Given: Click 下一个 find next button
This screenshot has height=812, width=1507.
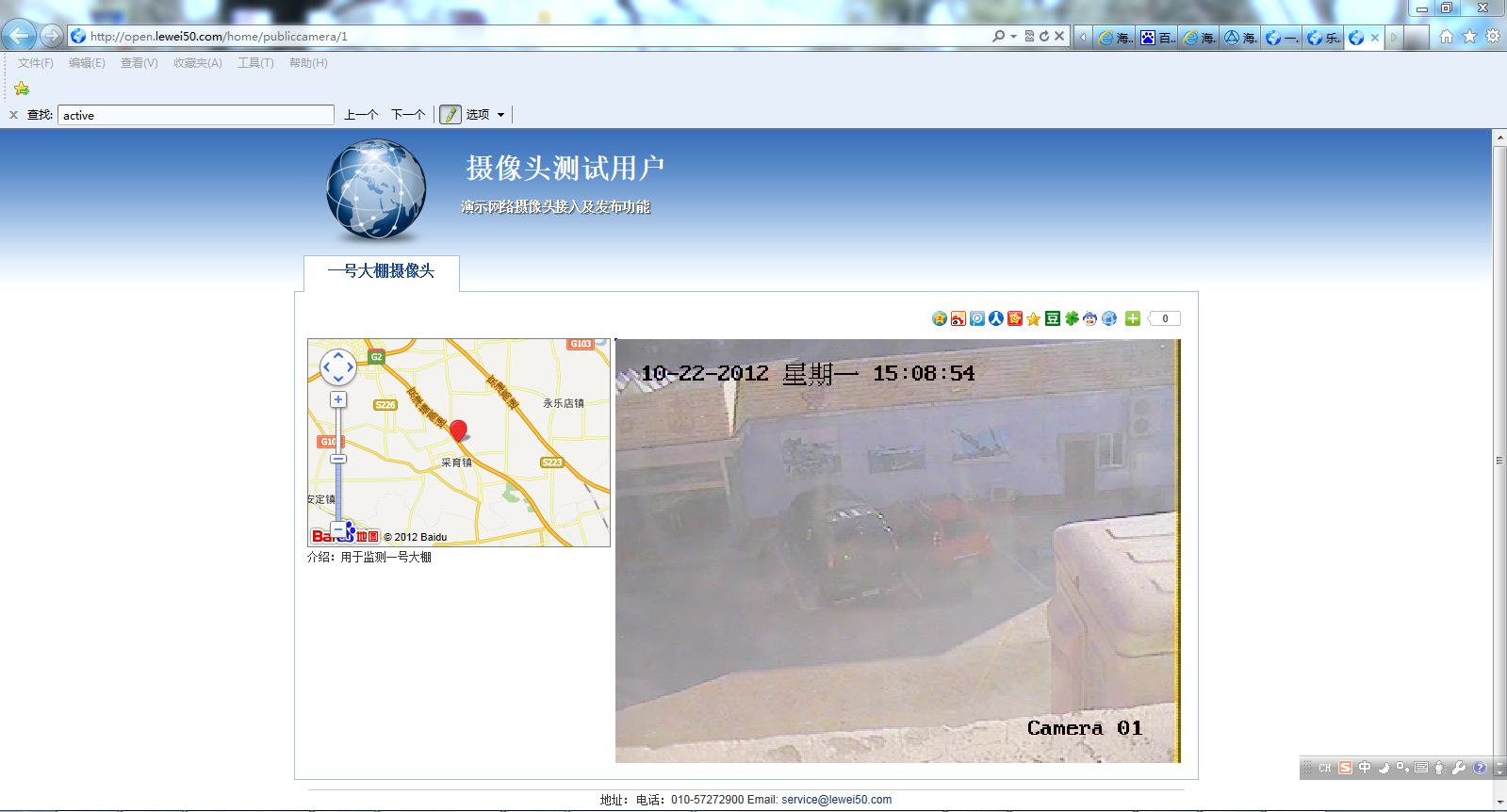Looking at the screenshot, I should click(x=408, y=115).
